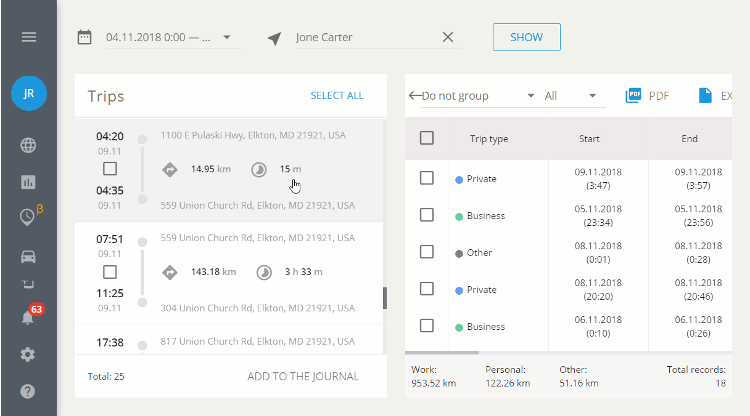Click the Work 953.52 km total
The height and width of the screenshot is (416, 750).
pyautogui.click(x=433, y=376)
